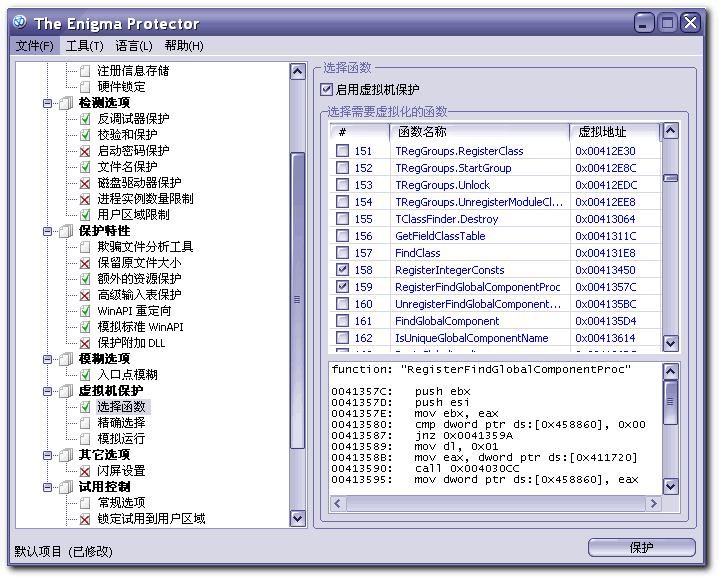This screenshot has height=579, width=719.
Task: Click green check icon for 模拟标准 WinAPI
Action: pos(85,327)
